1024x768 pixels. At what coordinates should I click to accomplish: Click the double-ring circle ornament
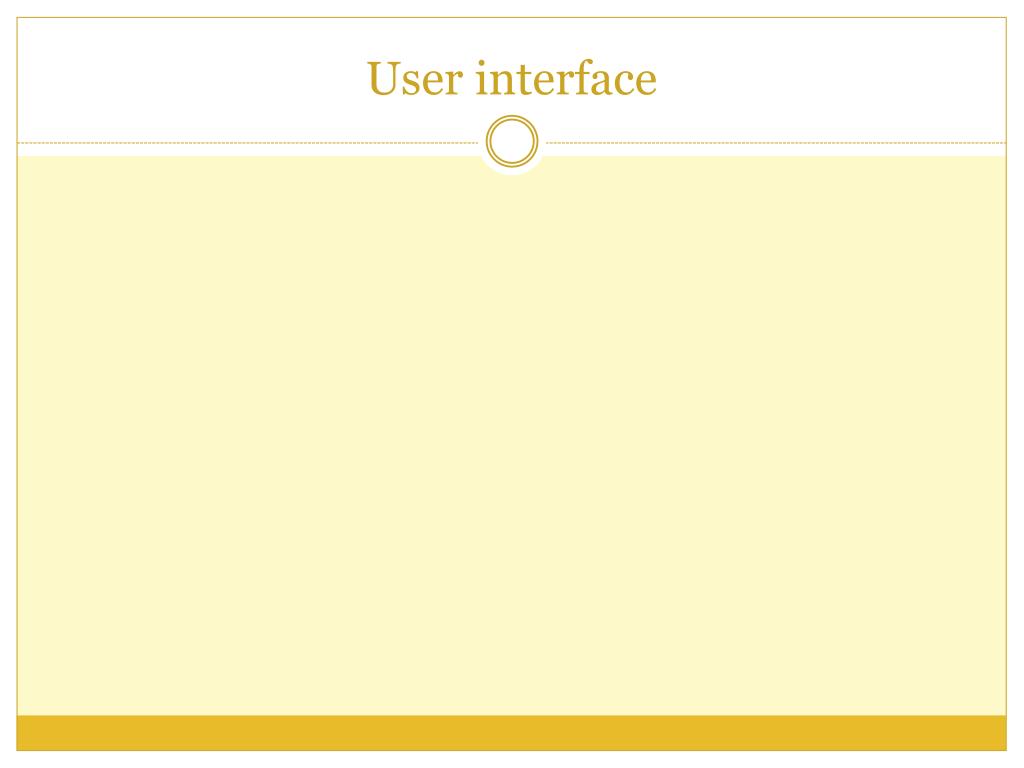(x=512, y=141)
